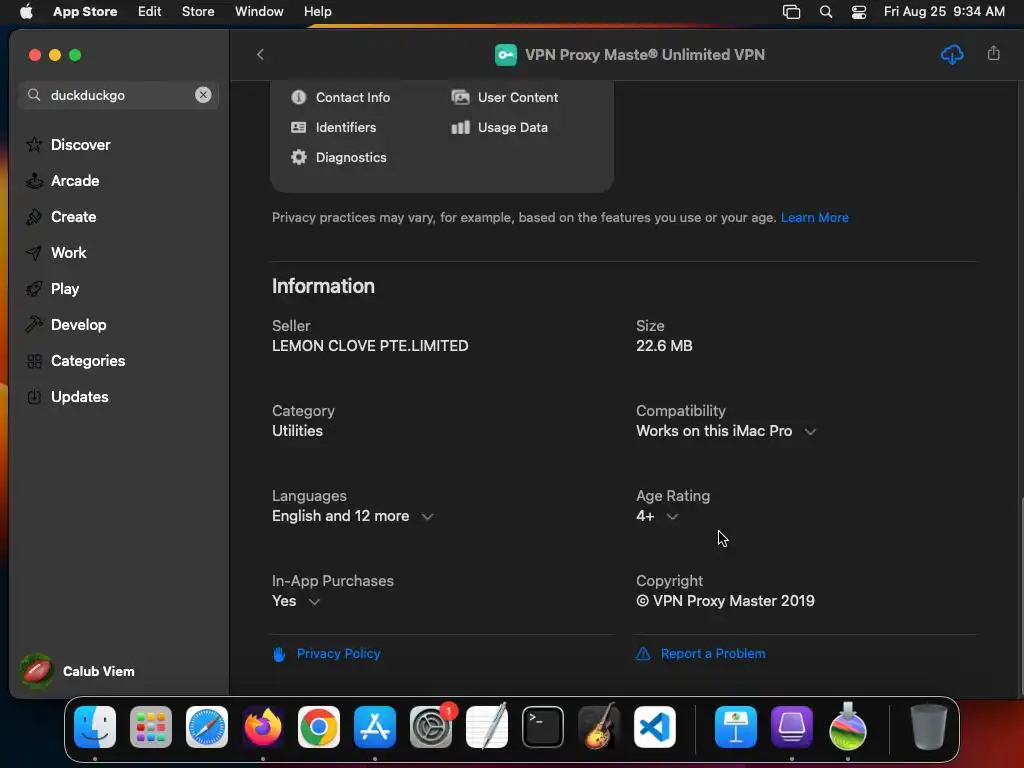Expand the Languages list chevron
The width and height of the screenshot is (1024, 768).
pos(427,516)
